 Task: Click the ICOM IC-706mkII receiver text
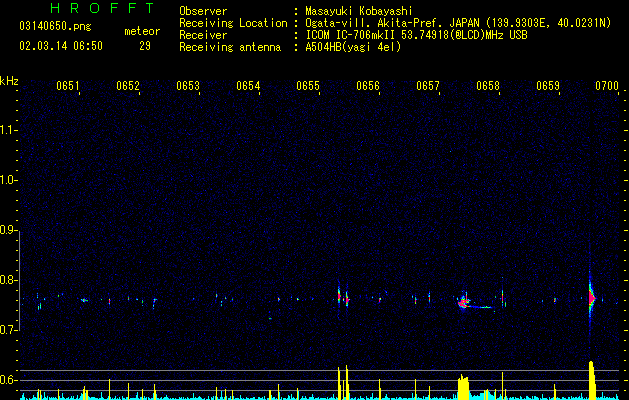416,35
